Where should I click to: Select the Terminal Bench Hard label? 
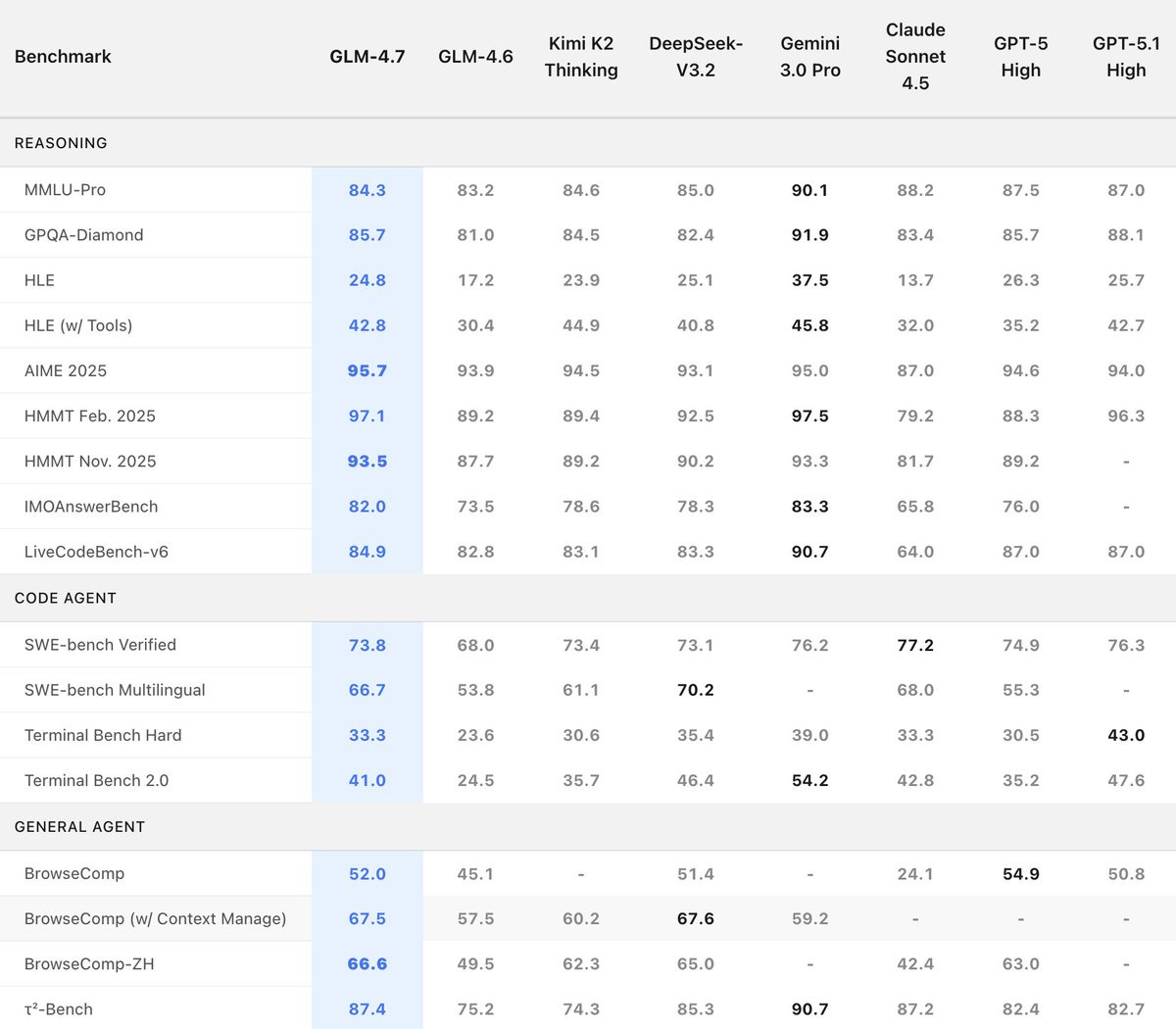[103, 735]
